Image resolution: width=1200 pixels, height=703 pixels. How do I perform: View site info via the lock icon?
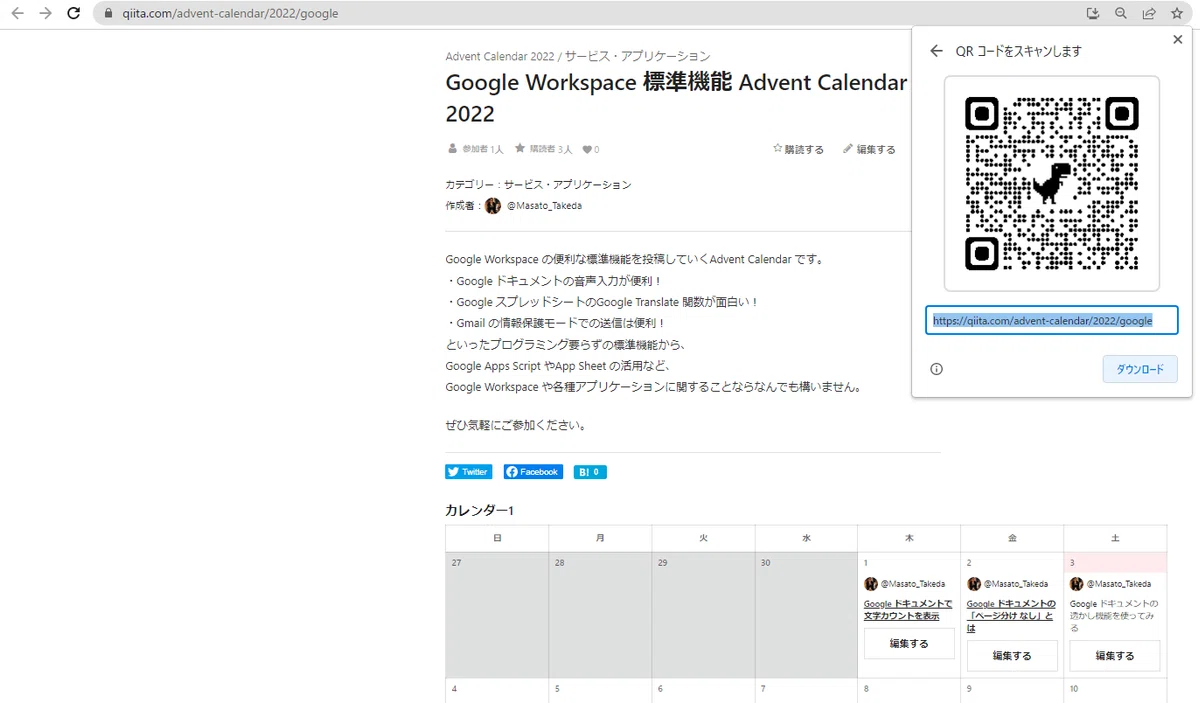(110, 14)
